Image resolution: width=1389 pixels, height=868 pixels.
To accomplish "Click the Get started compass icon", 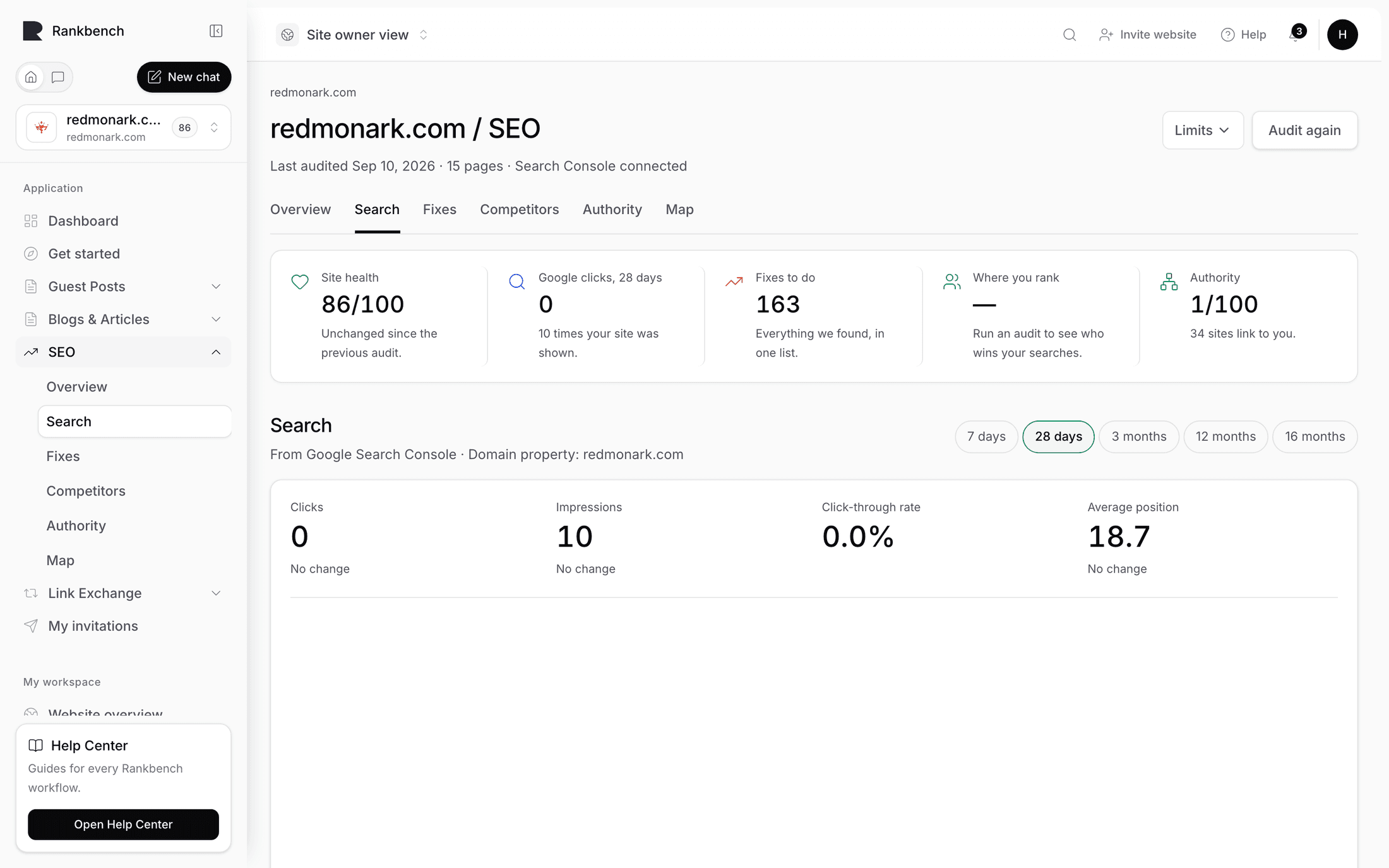I will pos(31,254).
